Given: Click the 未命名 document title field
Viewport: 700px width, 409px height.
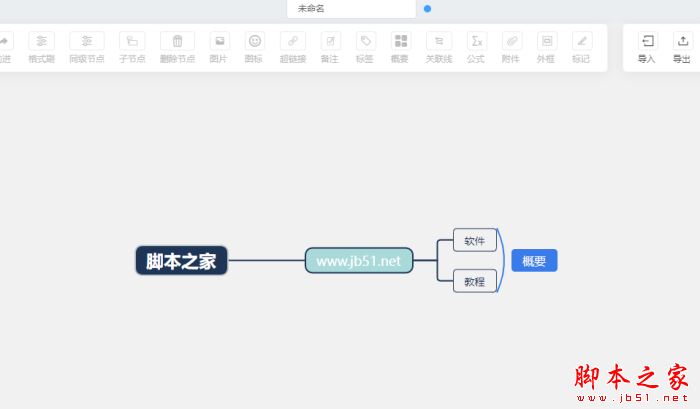Looking at the screenshot, I should pos(351,8).
